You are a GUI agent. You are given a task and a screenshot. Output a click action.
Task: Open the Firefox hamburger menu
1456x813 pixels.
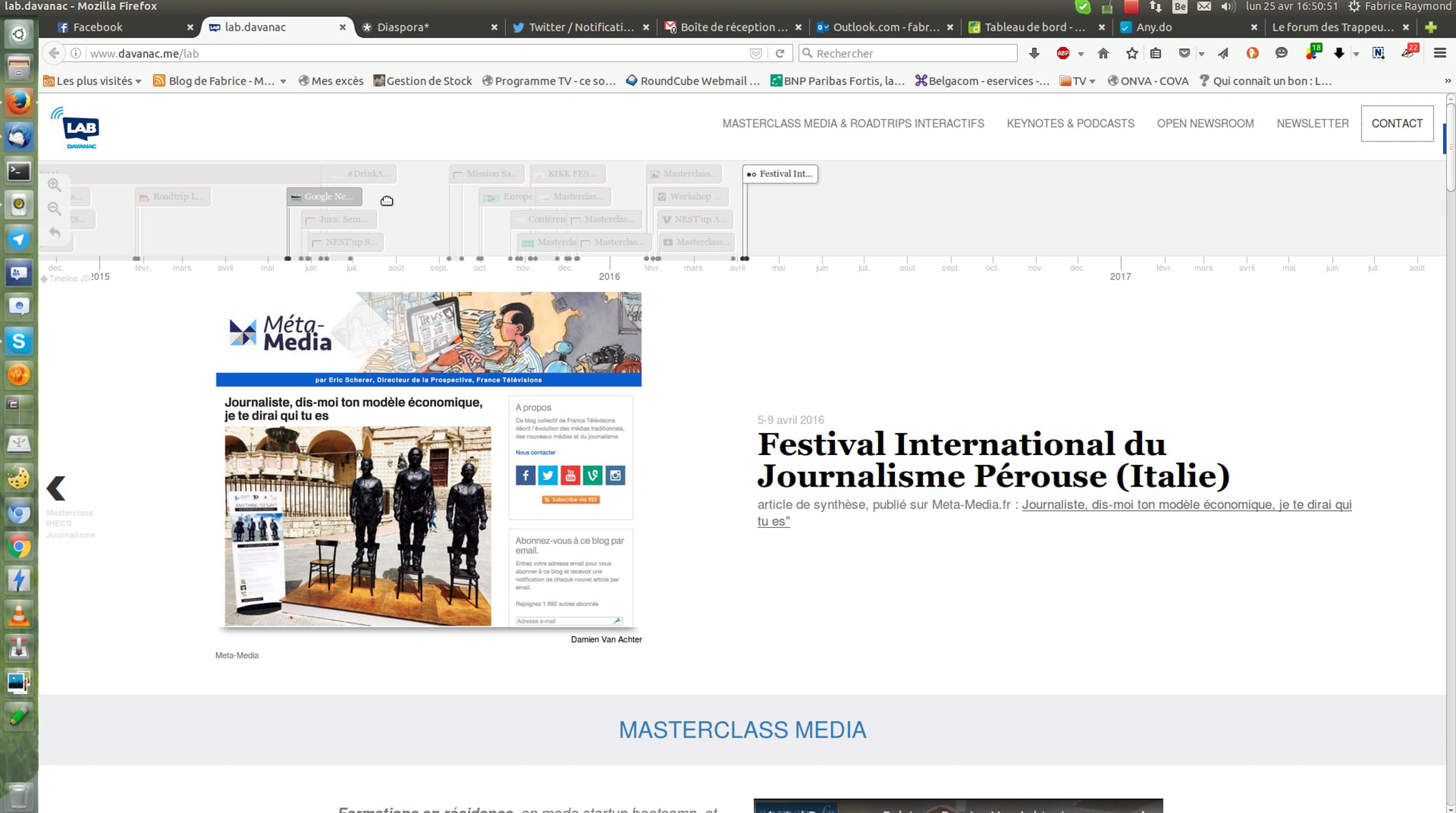[x=1440, y=53]
